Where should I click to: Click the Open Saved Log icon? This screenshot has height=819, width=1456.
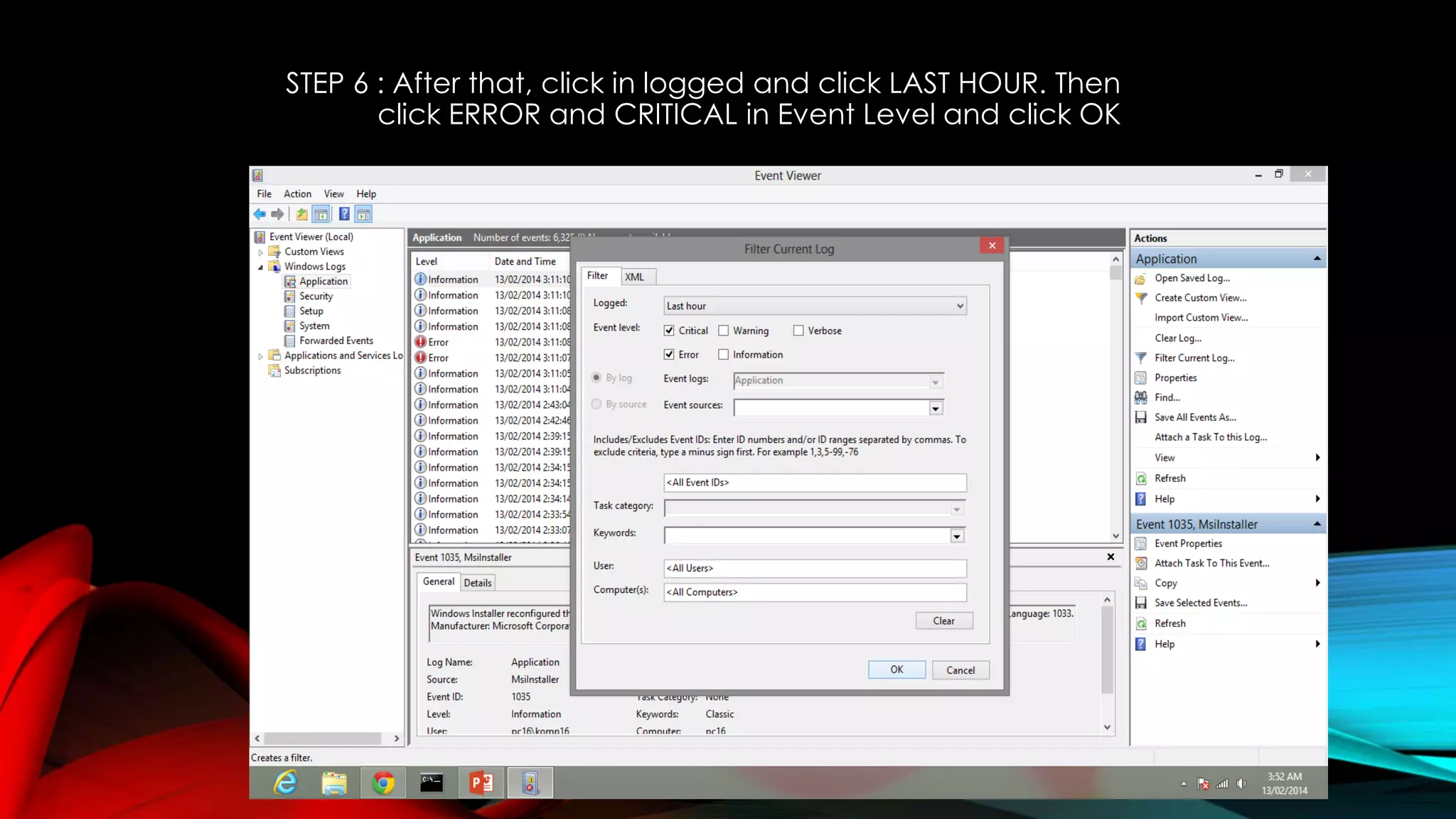coord(1140,279)
